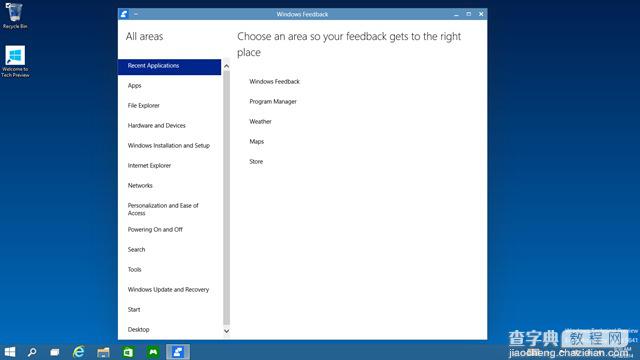
Task: Choose Powering On and Off area
Action: [155, 230]
